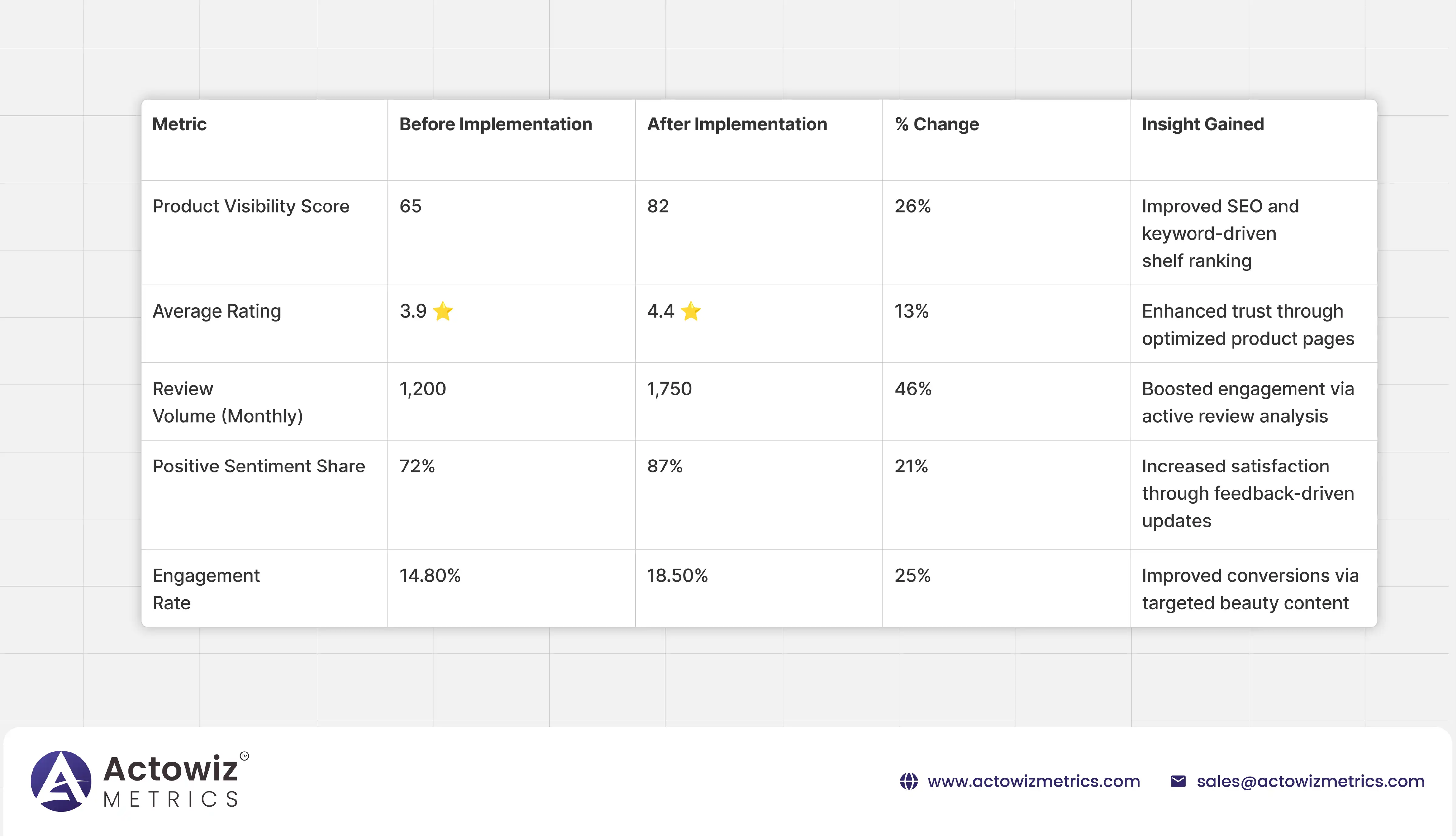
Task: Click the star next to 4.4 rating
Action: (690, 311)
